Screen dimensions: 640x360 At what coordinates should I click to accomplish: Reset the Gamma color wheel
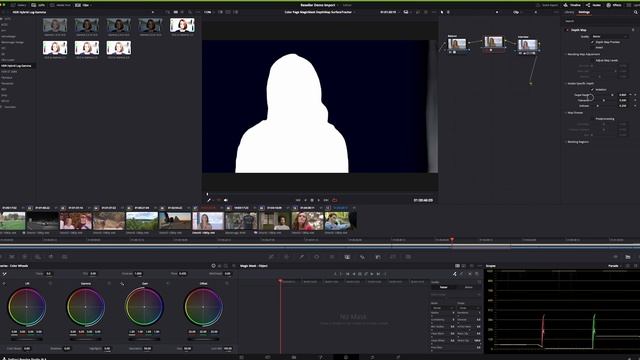109,283
